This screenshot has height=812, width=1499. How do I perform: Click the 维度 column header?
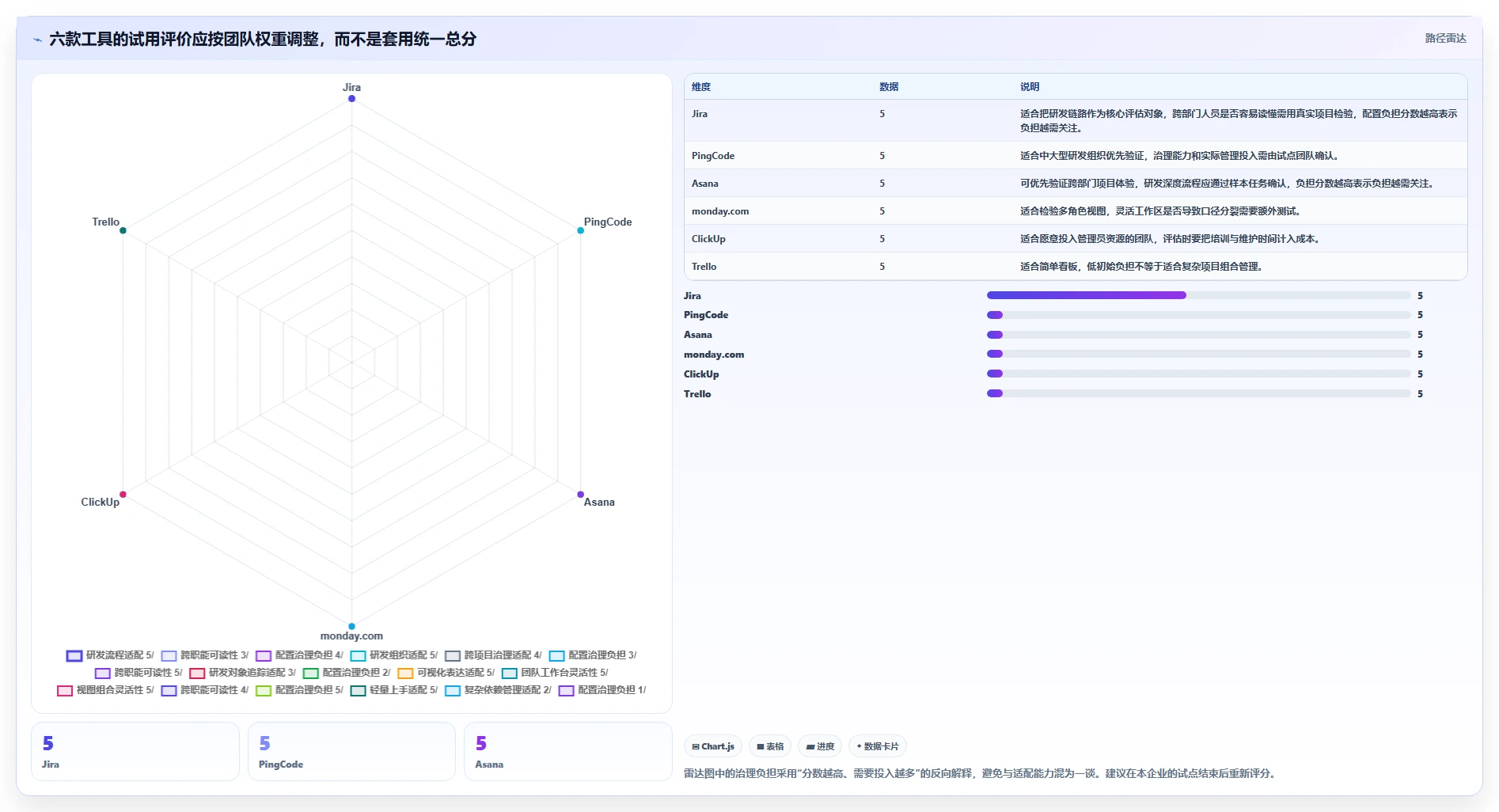[x=701, y=87]
